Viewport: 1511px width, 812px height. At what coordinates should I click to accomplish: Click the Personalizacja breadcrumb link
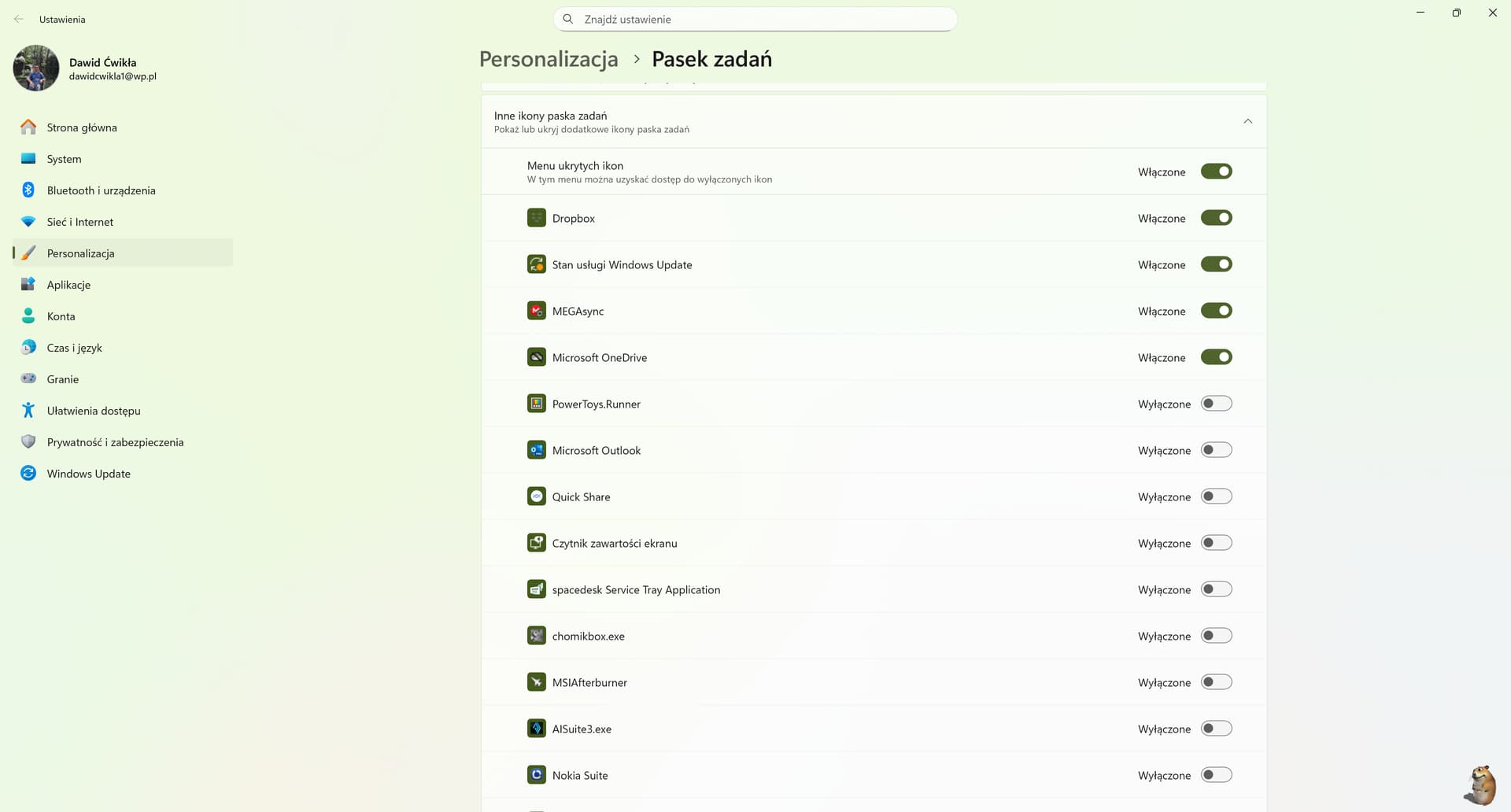tap(549, 59)
